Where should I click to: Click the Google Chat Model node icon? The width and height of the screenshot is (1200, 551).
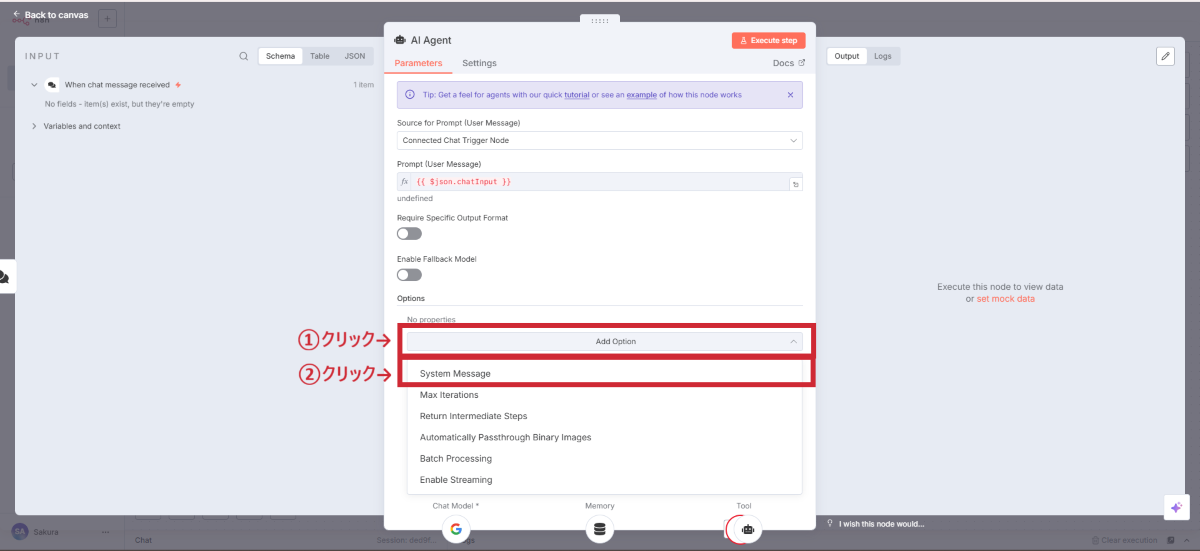pos(455,529)
